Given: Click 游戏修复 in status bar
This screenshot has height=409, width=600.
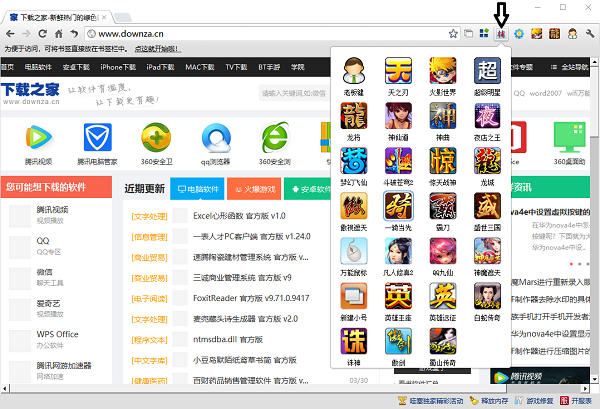Looking at the screenshot, I should pos(534,401).
